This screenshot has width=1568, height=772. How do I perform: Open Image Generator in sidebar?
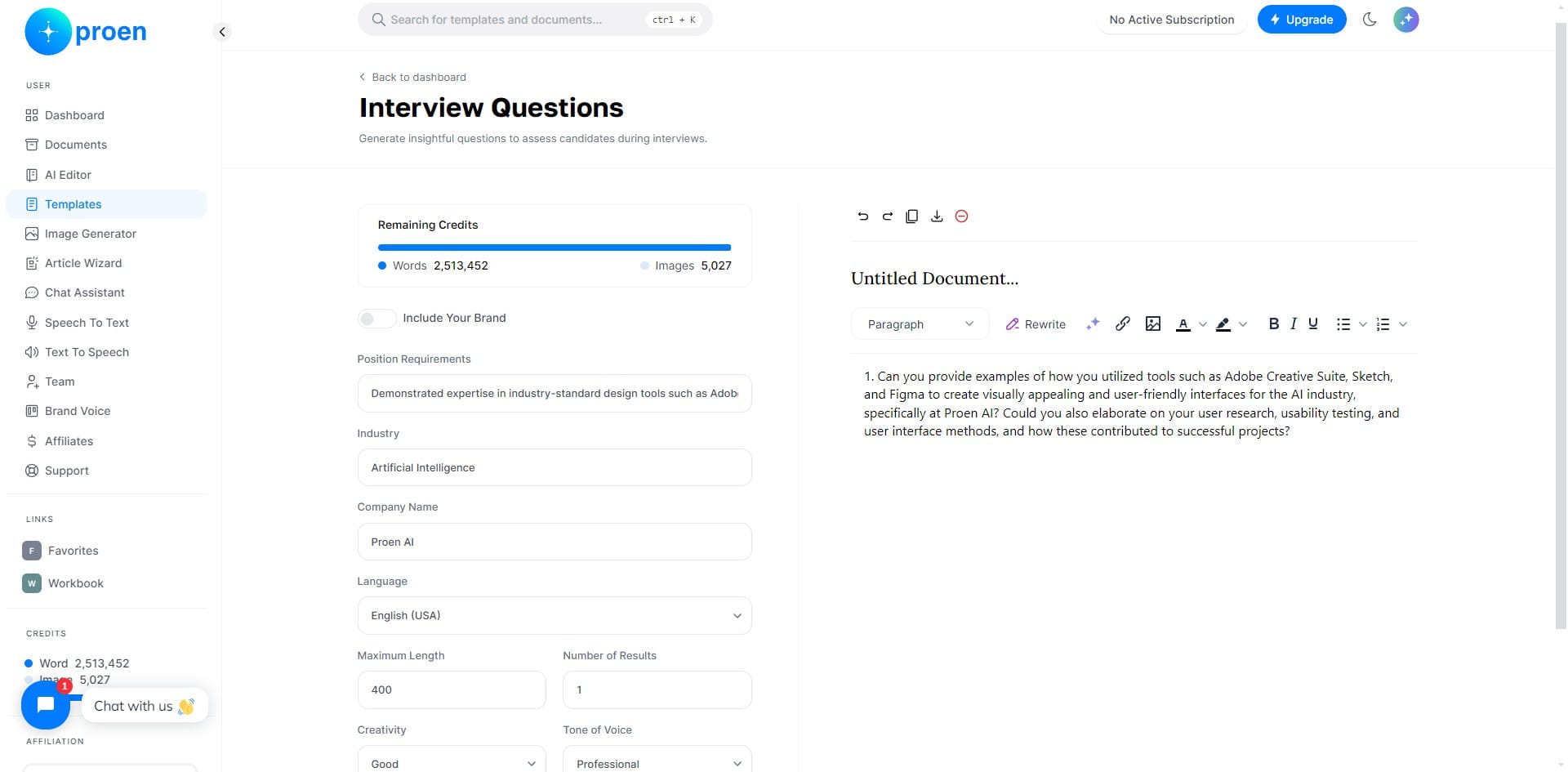(x=106, y=234)
